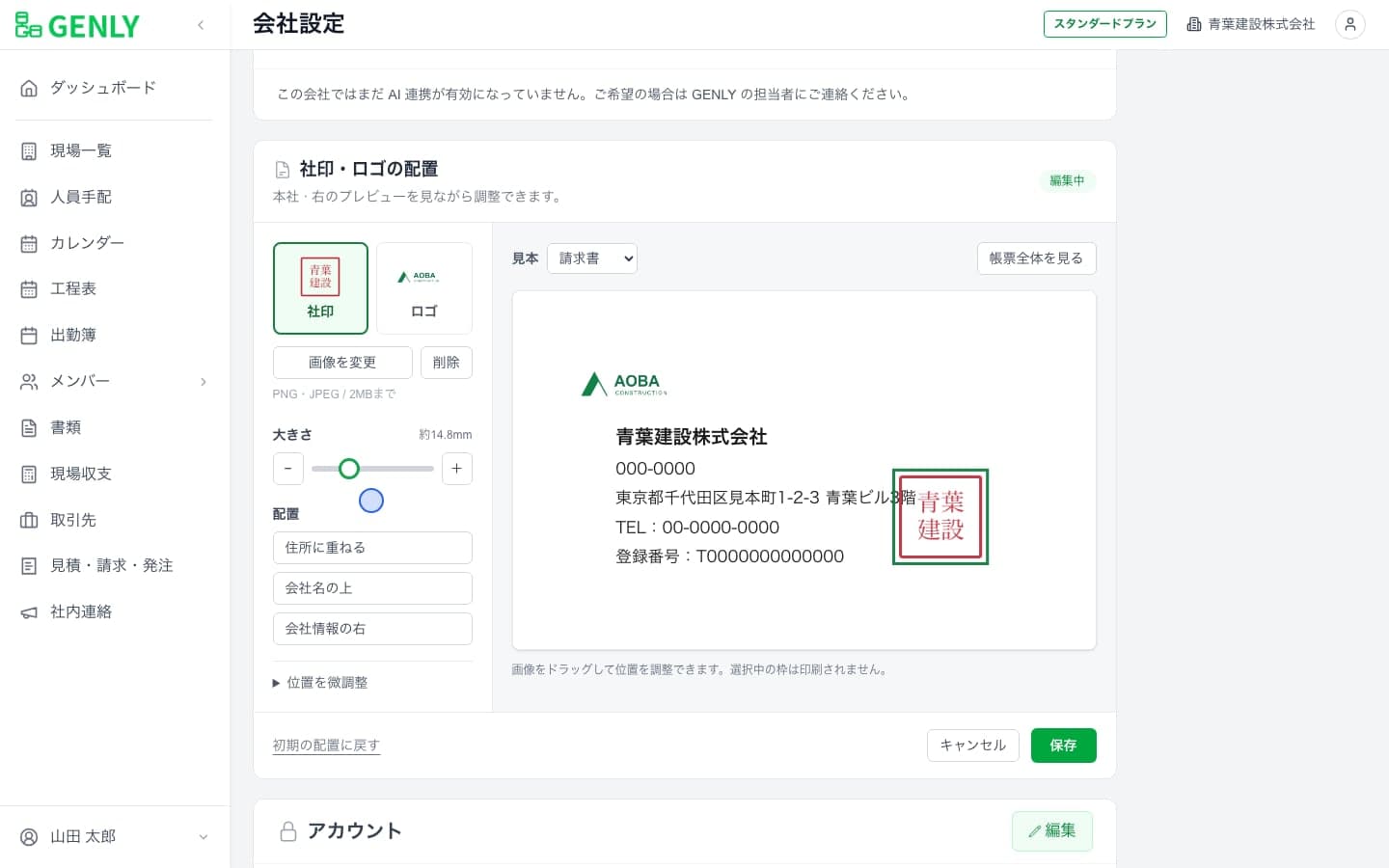Click the 社内連絡 megaphone icon
This screenshot has height=868, width=1389.
tap(29, 612)
